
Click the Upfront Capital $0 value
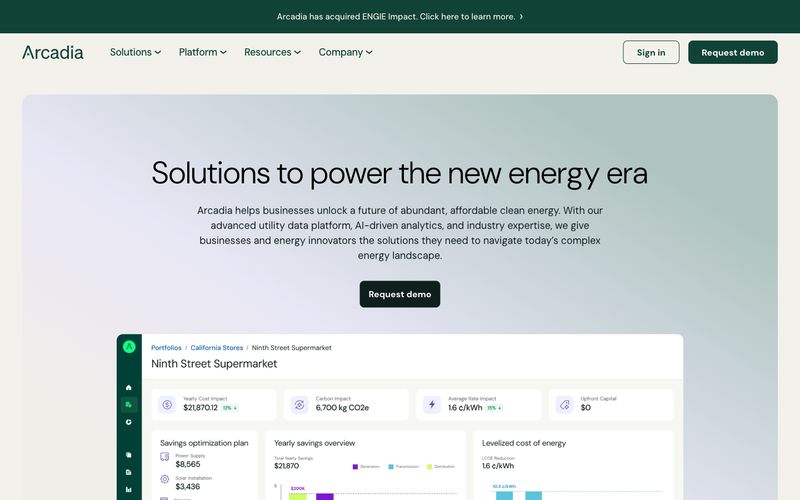586,408
